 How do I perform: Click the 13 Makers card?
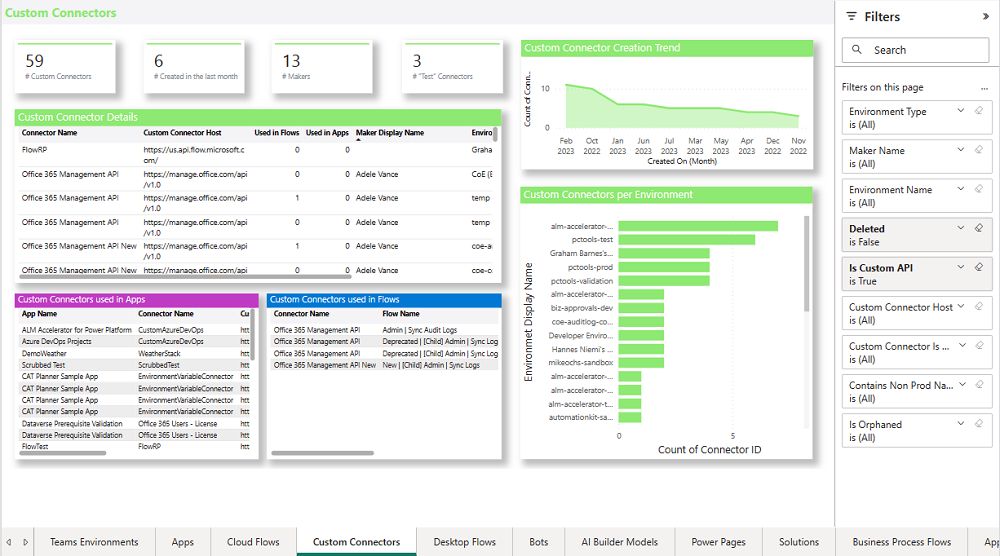click(322, 68)
